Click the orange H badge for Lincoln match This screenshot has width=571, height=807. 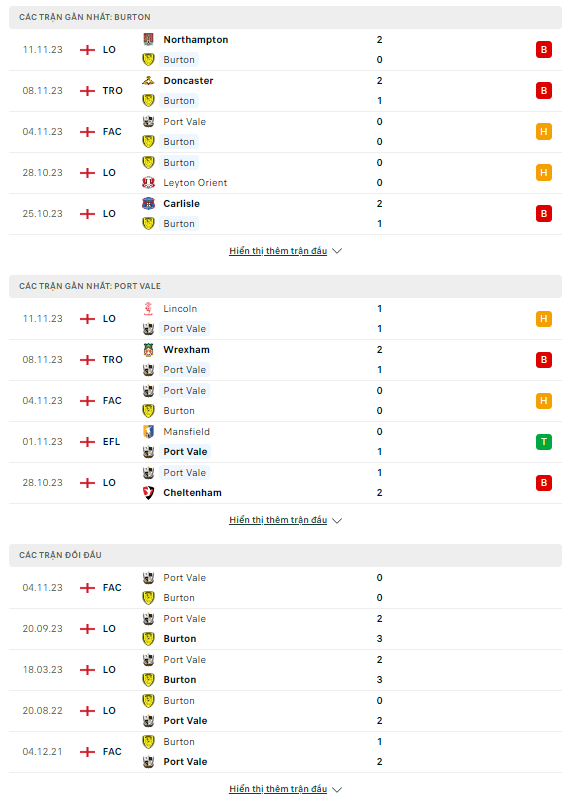(x=544, y=319)
